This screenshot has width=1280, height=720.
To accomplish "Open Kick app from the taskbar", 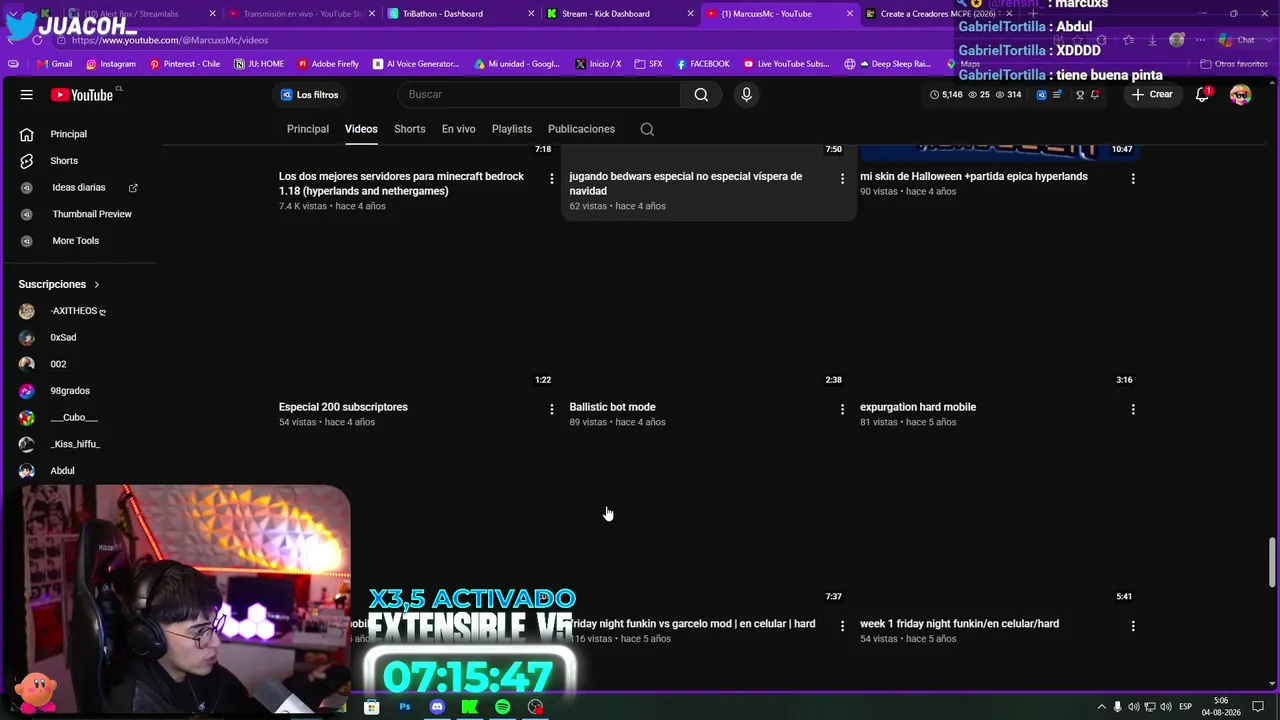I will point(470,707).
